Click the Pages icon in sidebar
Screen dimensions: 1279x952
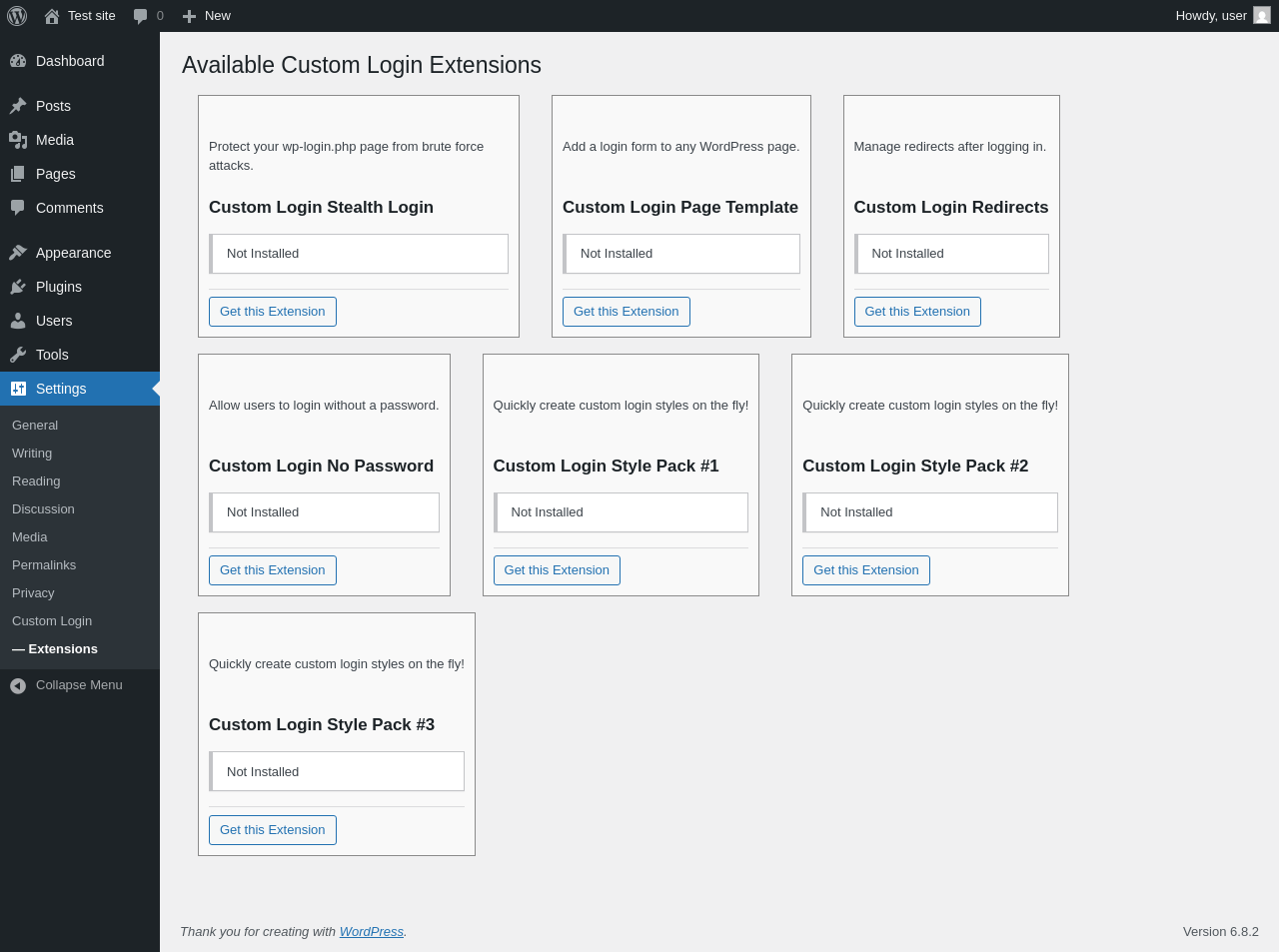pyautogui.click(x=18, y=174)
